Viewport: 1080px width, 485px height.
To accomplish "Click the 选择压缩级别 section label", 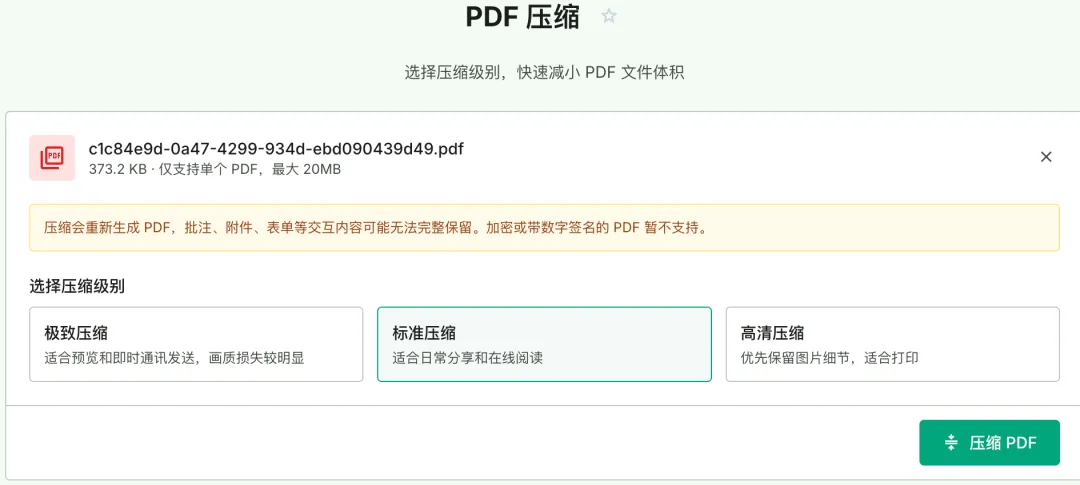I will point(77,287).
